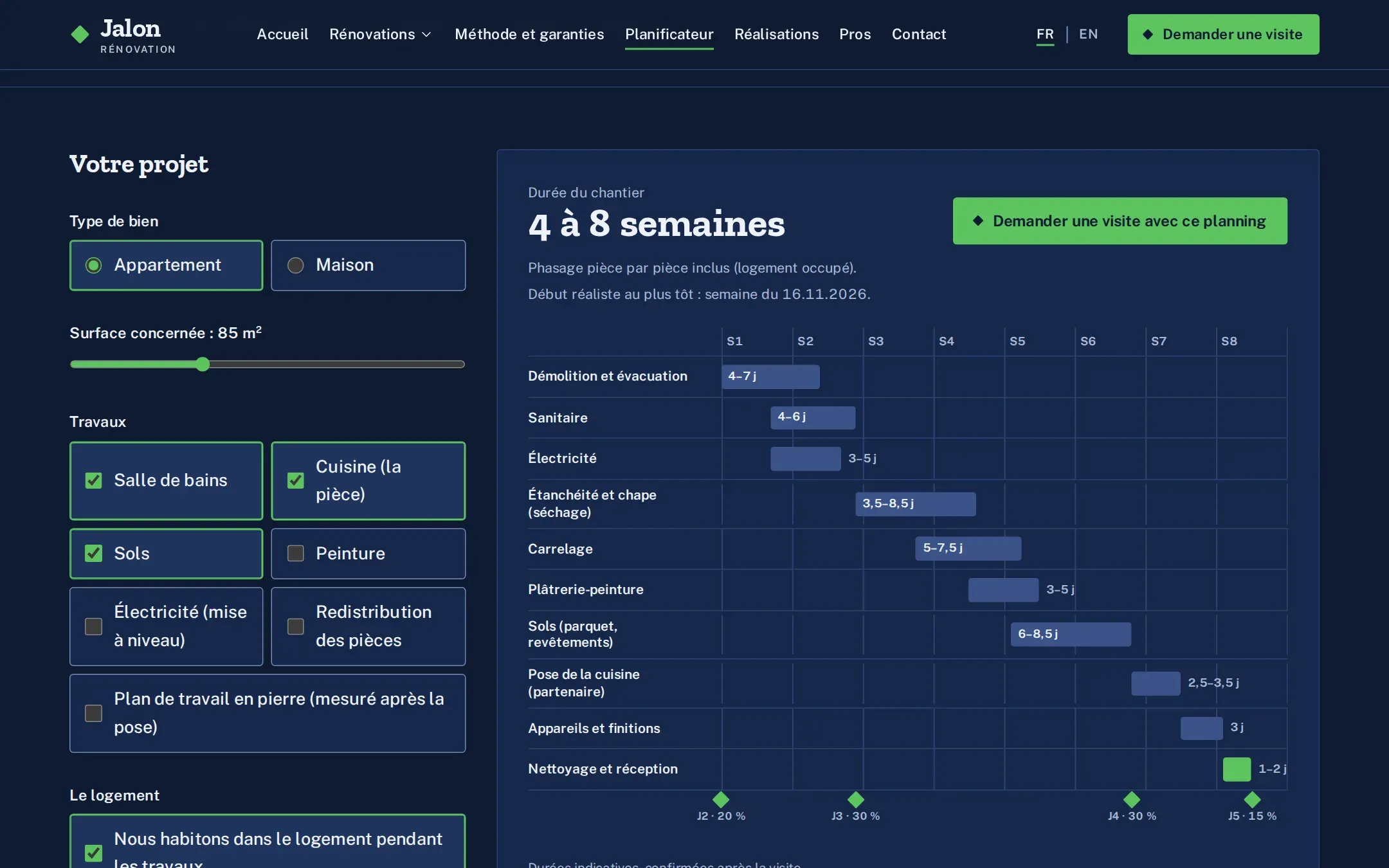1389x868 pixels.
Task: Click the Démolition et évacuation 4–7 j bar
Action: coord(770,377)
